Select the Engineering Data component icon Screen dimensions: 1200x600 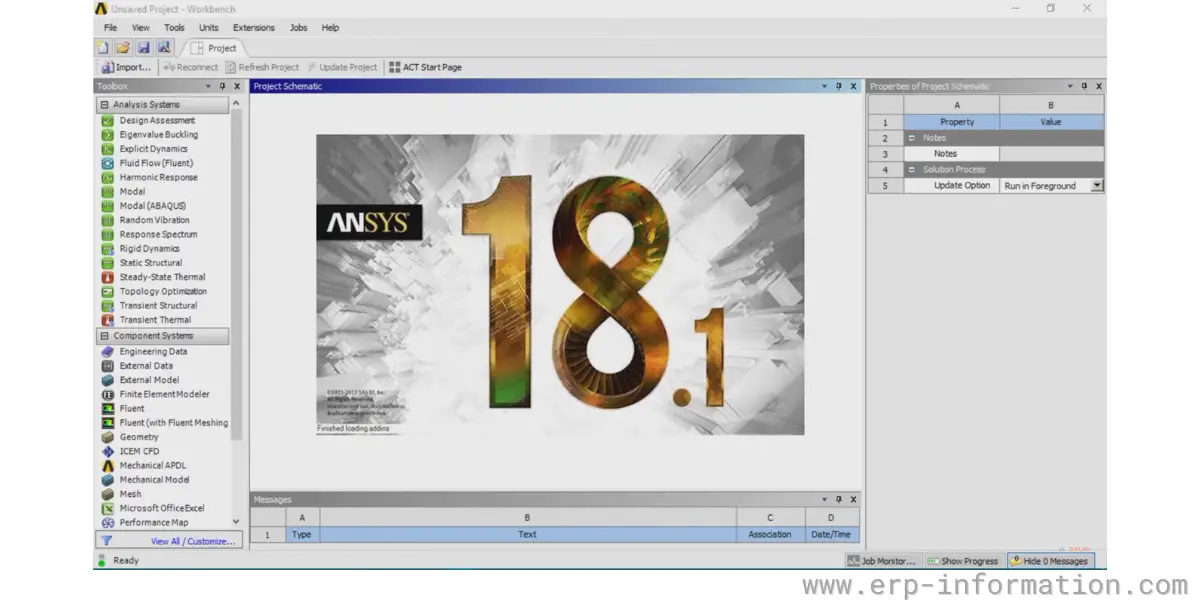click(108, 351)
